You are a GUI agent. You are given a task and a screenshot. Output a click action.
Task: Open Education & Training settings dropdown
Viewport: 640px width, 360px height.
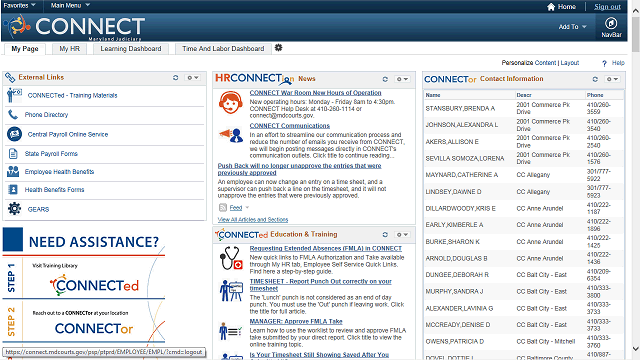click(x=402, y=235)
